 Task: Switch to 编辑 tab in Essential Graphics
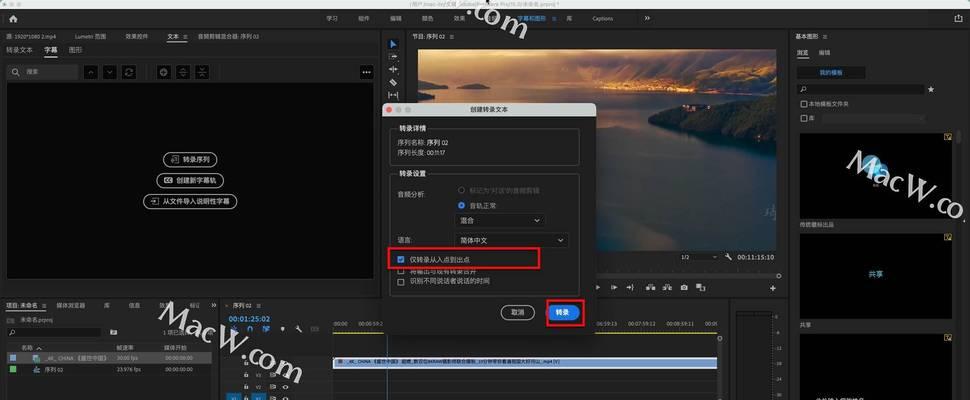pos(825,53)
